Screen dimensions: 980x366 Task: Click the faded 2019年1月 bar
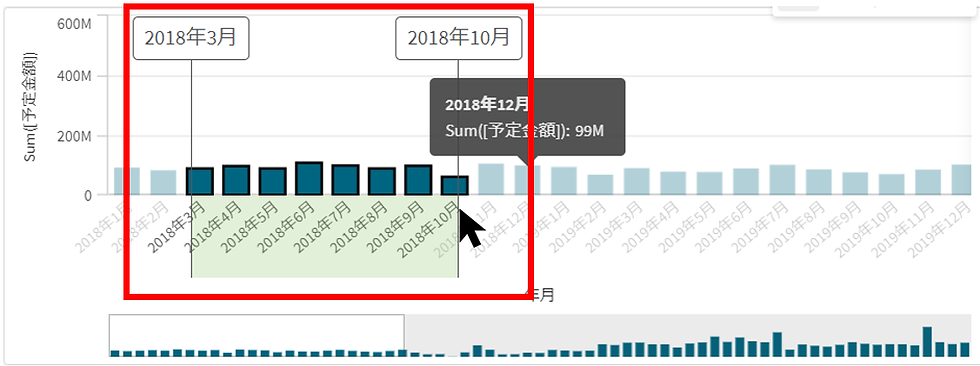pos(564,181)
